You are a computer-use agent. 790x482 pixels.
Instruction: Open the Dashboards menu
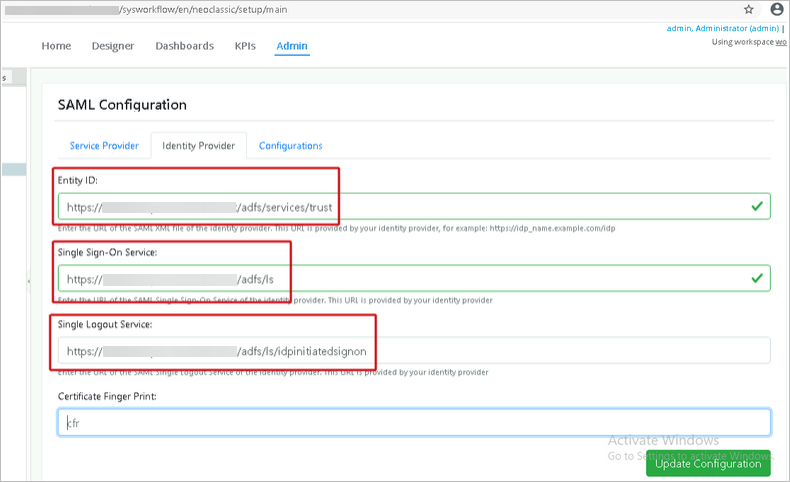tap(184, 46)
